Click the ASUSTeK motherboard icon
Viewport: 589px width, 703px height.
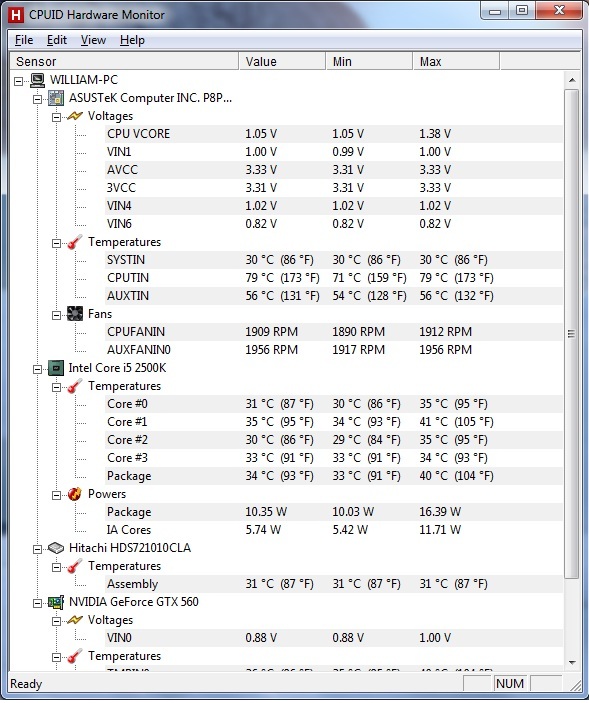[x=56, y=98]
